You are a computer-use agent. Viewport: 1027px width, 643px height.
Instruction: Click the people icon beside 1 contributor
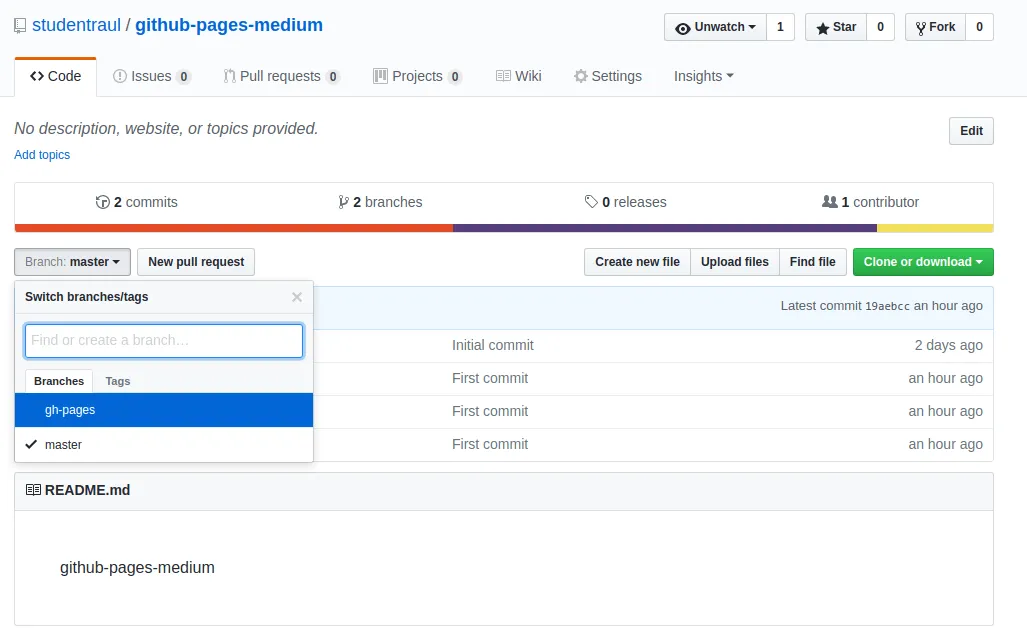point(829,202)
